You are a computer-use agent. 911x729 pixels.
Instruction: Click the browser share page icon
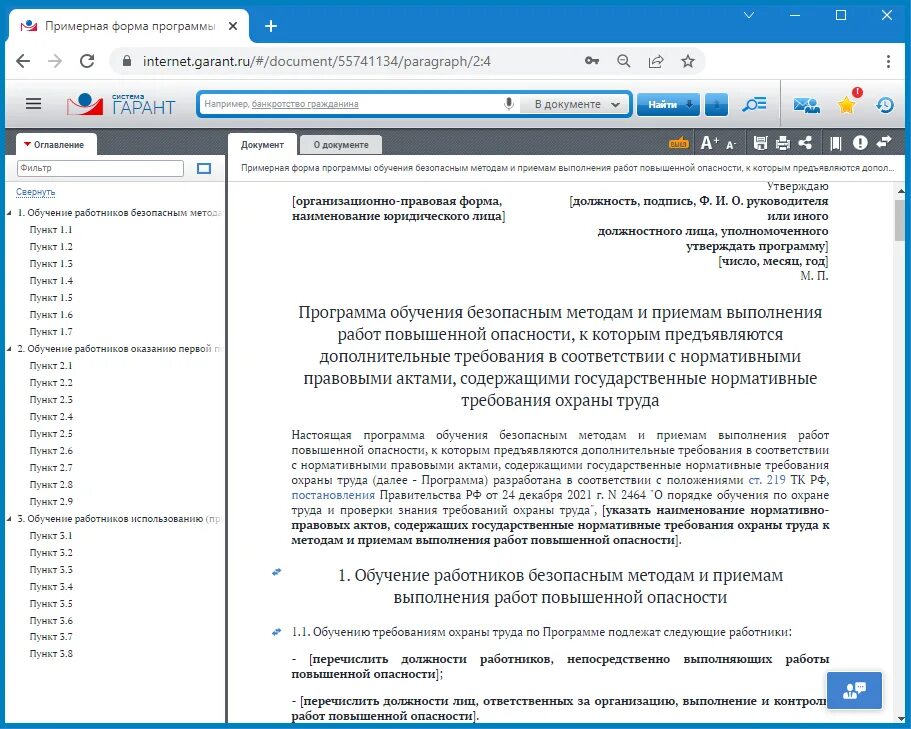(656, 61)
